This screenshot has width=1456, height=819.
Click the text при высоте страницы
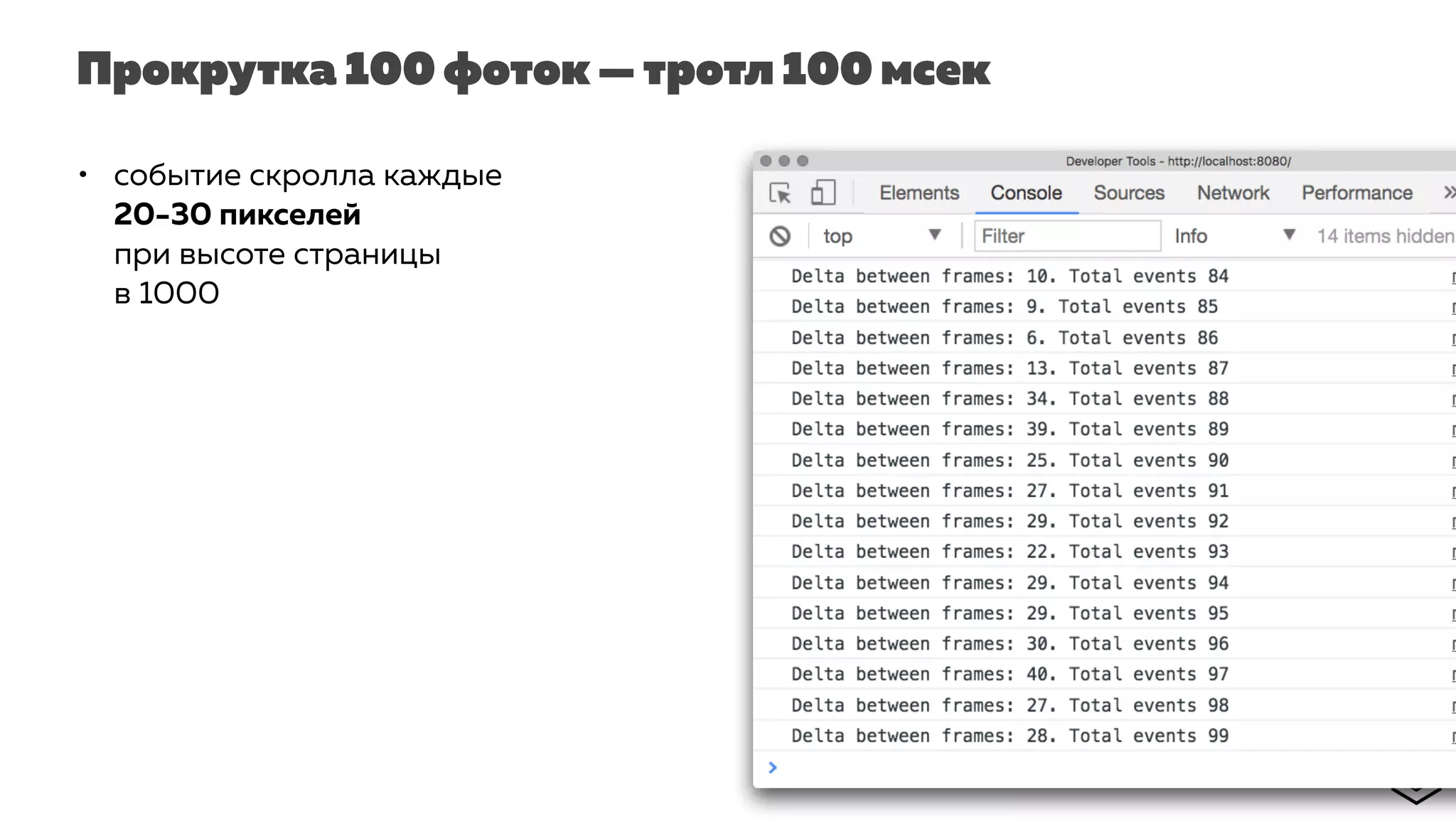coord(277,255)
